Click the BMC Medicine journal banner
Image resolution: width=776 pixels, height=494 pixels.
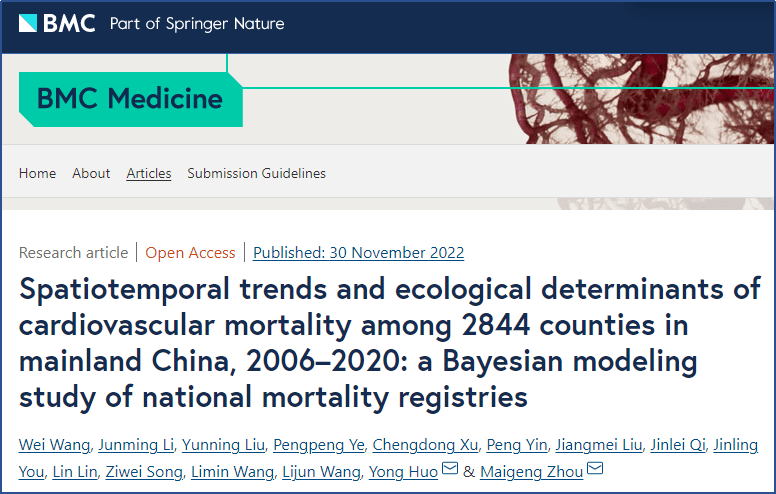coord(130,99)
